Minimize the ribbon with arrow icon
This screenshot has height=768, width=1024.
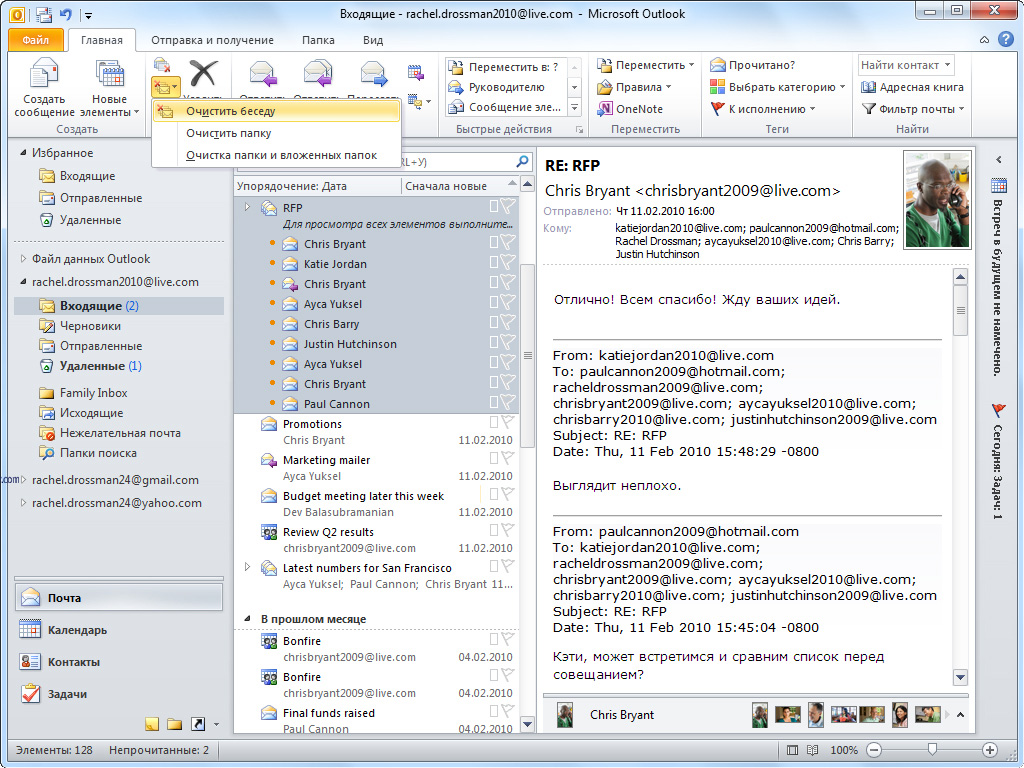[984, 40]
